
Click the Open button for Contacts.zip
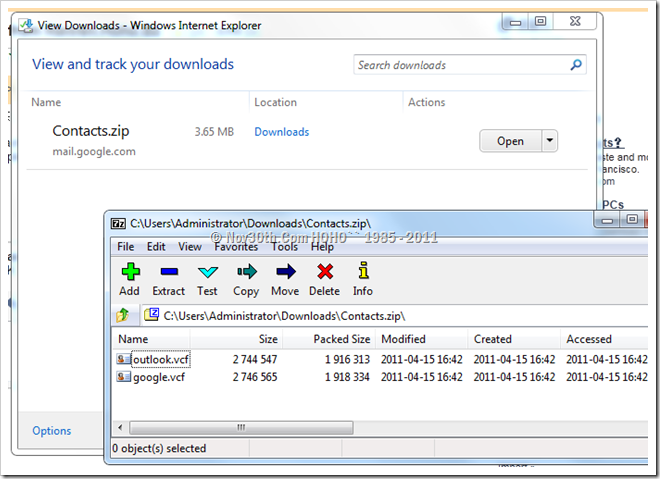[510, 141]
